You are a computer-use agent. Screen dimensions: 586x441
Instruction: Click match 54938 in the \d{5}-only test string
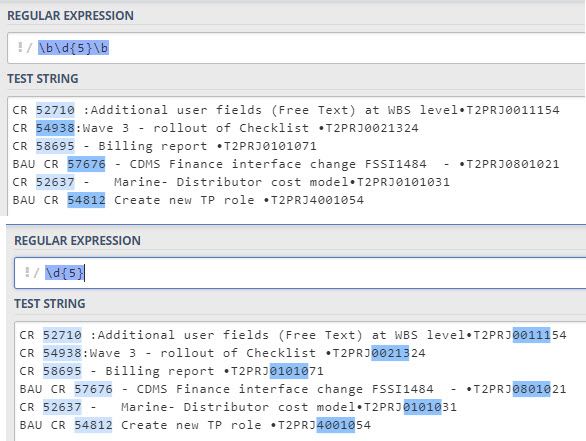pos(62,353)
